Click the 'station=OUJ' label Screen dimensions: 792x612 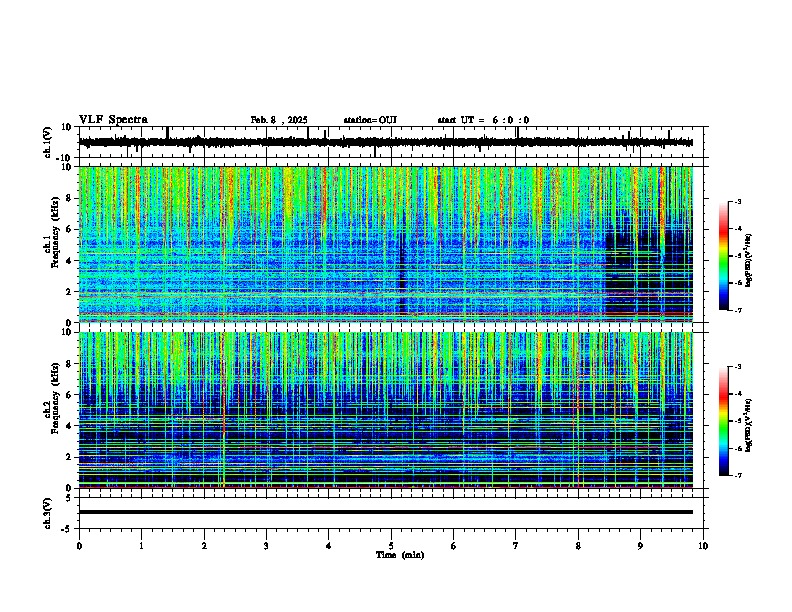370,120
